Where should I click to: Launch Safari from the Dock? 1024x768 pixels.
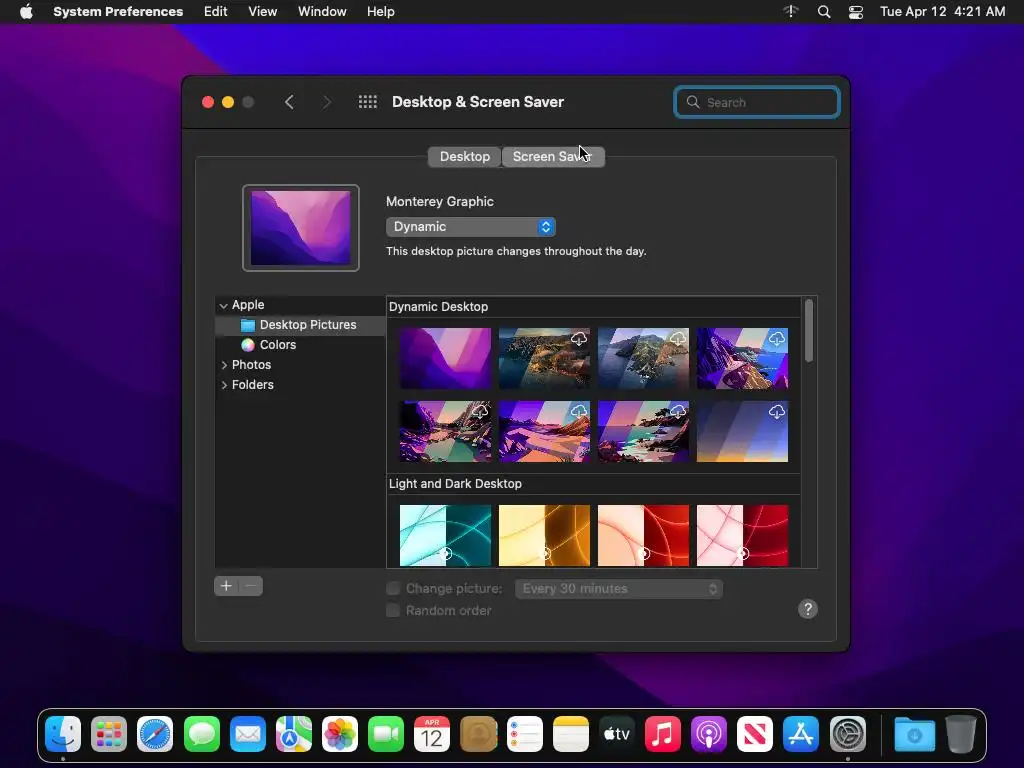tap(155, 734)
